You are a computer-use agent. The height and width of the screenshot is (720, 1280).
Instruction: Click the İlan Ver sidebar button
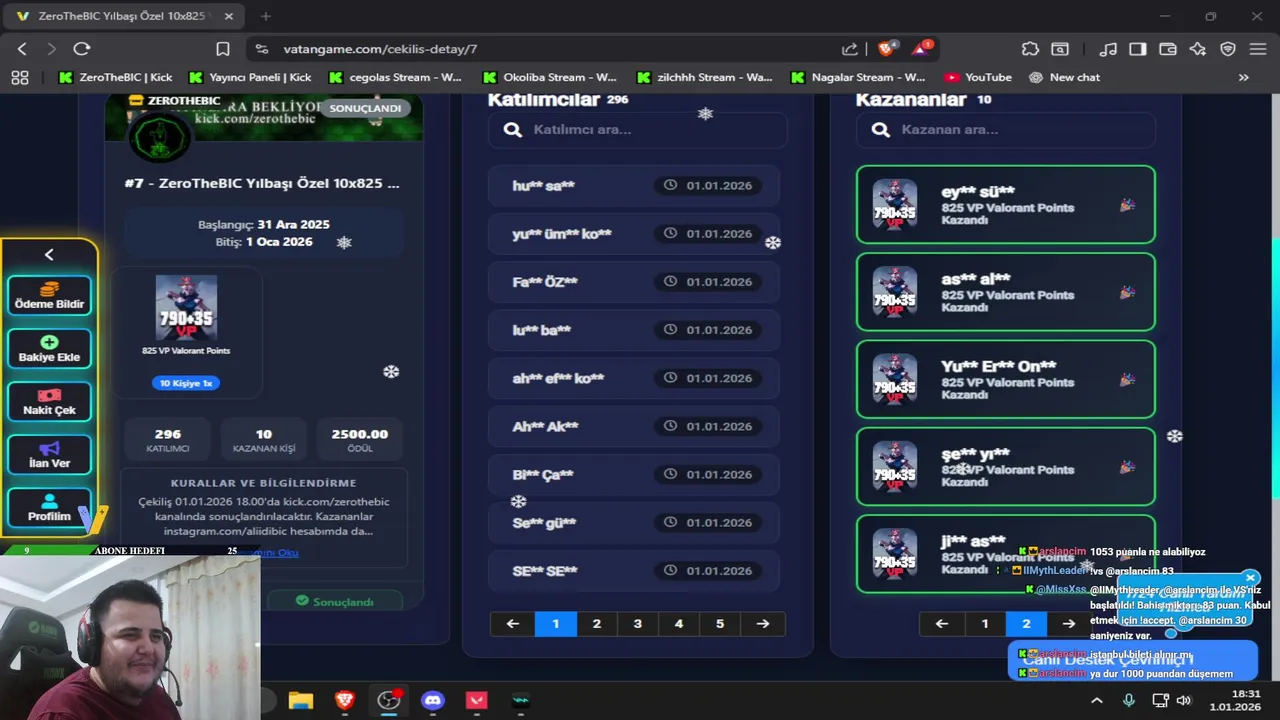49,454
